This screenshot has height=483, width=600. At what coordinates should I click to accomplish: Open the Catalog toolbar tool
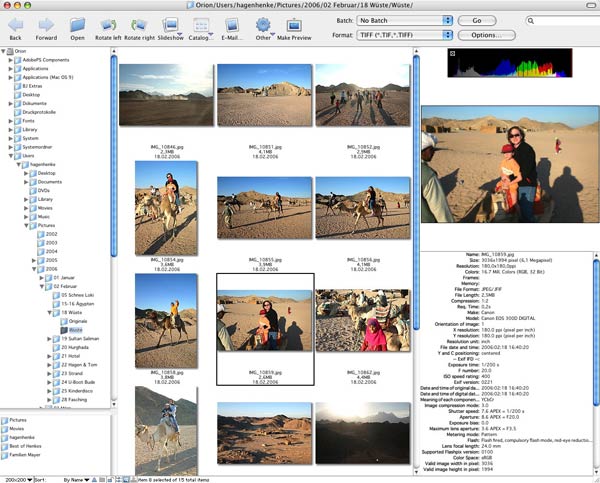pos(201,25)
